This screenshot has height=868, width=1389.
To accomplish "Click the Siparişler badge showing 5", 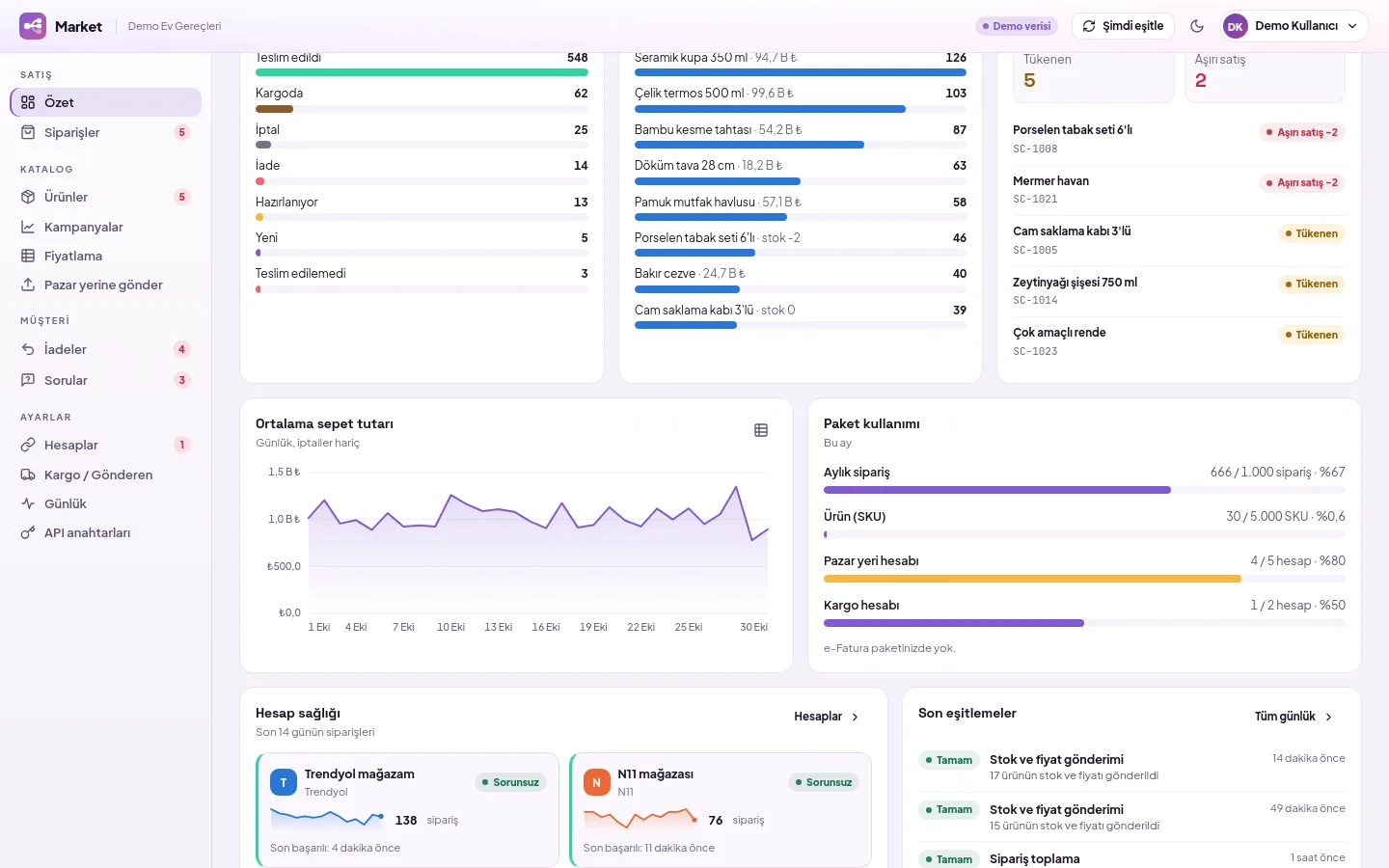I will (181, 132).
